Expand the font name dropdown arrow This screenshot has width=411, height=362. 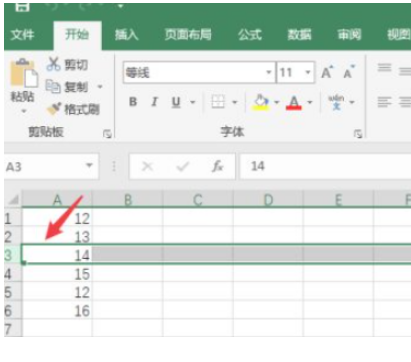click(268, 72)
